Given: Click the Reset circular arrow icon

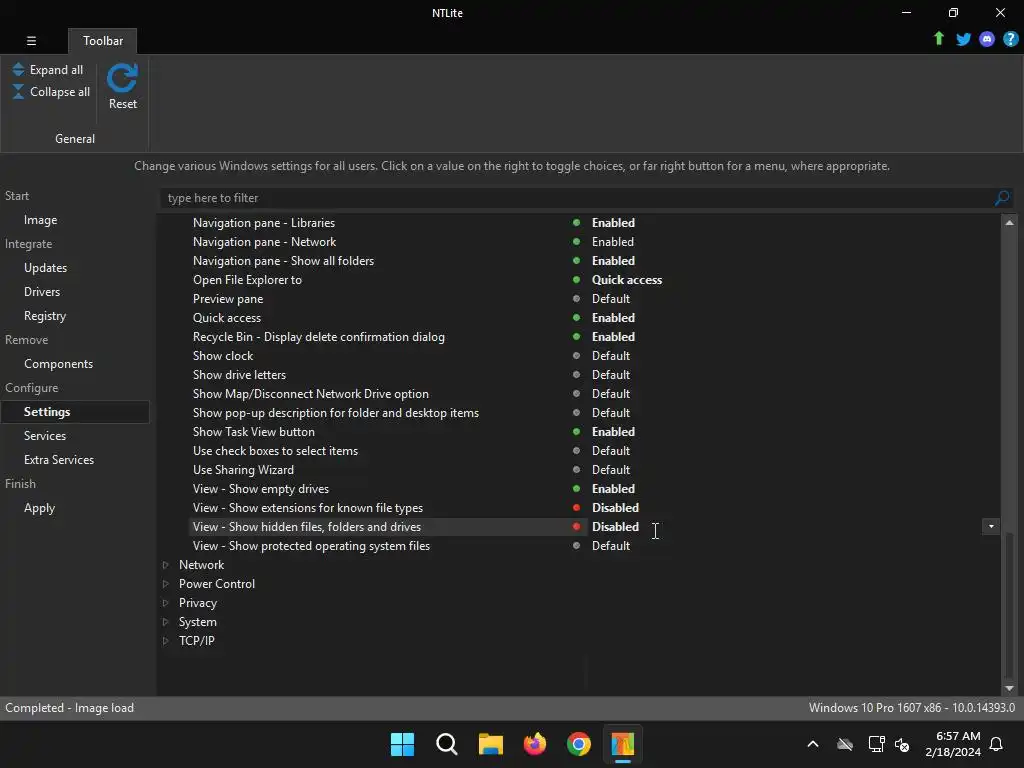Looking at the screenshot, I should coord(122,78).
